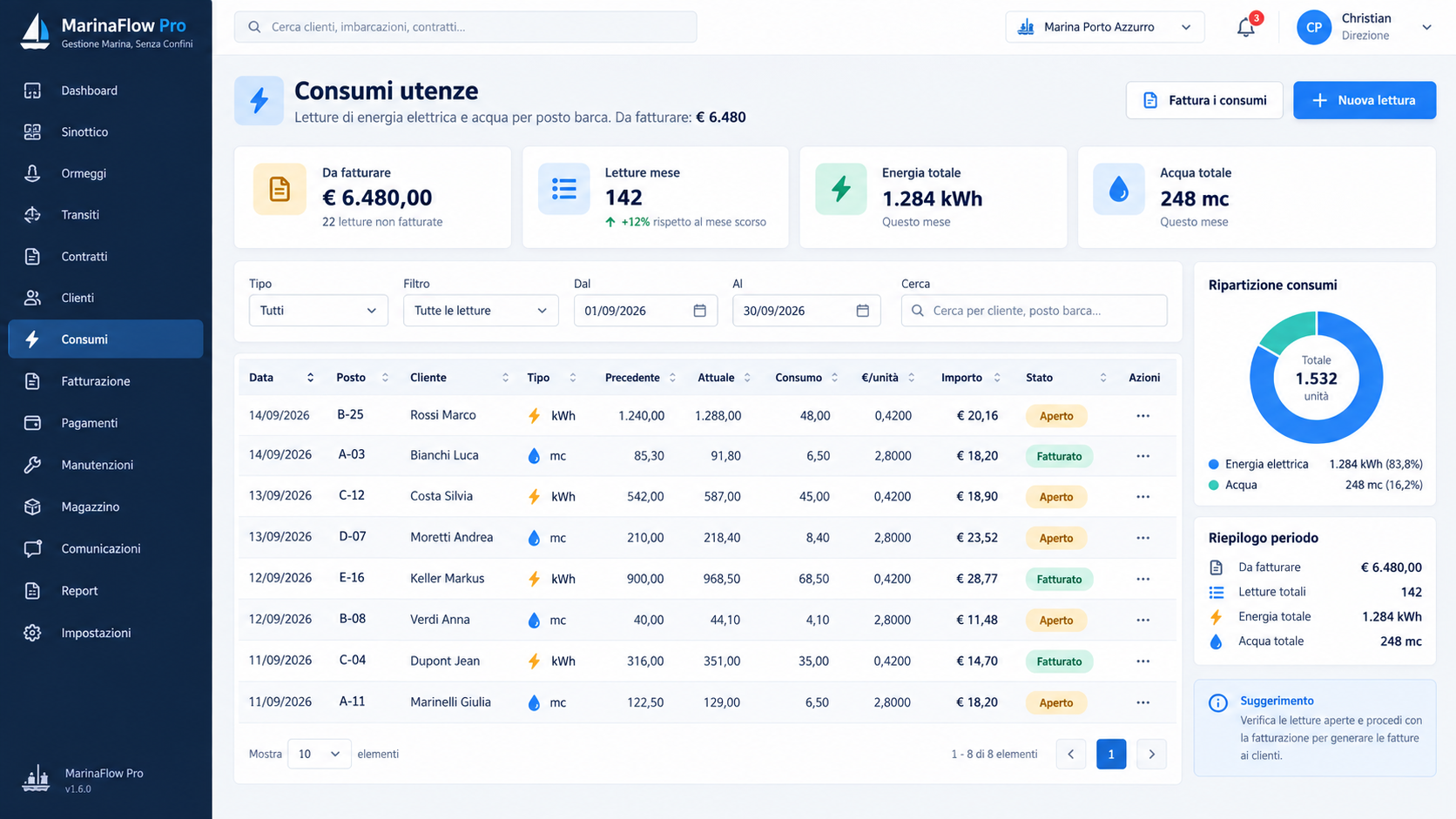Screen dimensions: 1456x819
Task: Click the blue Energia elettrica legend dot
Action: pos(1213,464)
